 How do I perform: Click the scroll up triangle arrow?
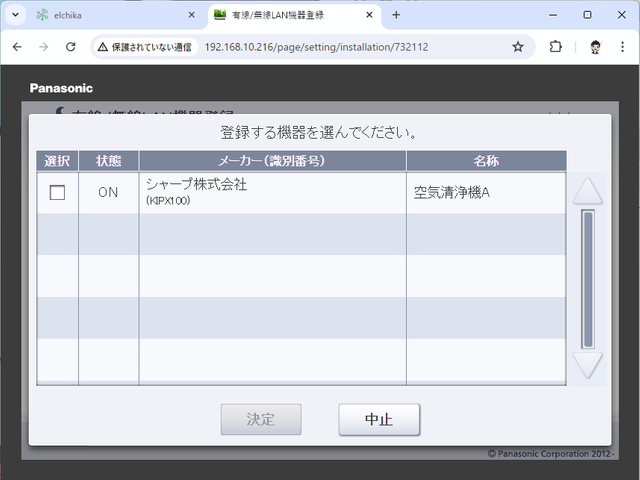[588, 191]
